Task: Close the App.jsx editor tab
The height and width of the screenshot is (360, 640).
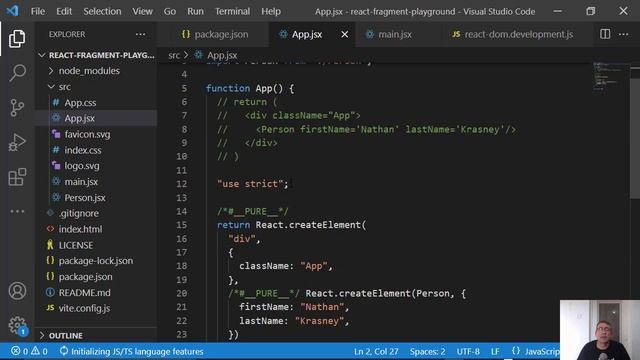Action: point(344,34)
